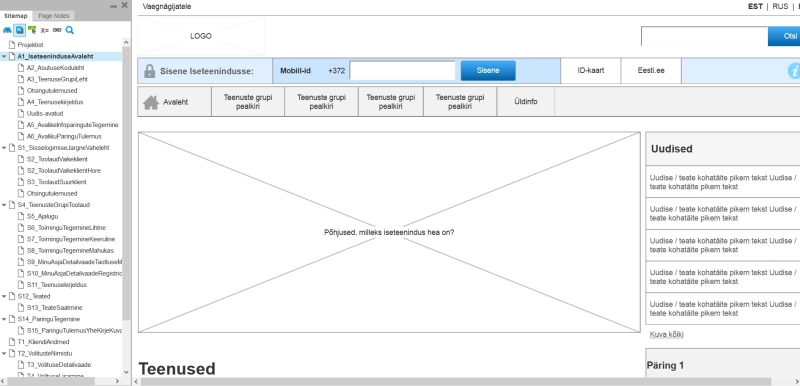Collapse the sitemap panel with the minimize dash
The image size is (800, 386).
tap(113, 6)
